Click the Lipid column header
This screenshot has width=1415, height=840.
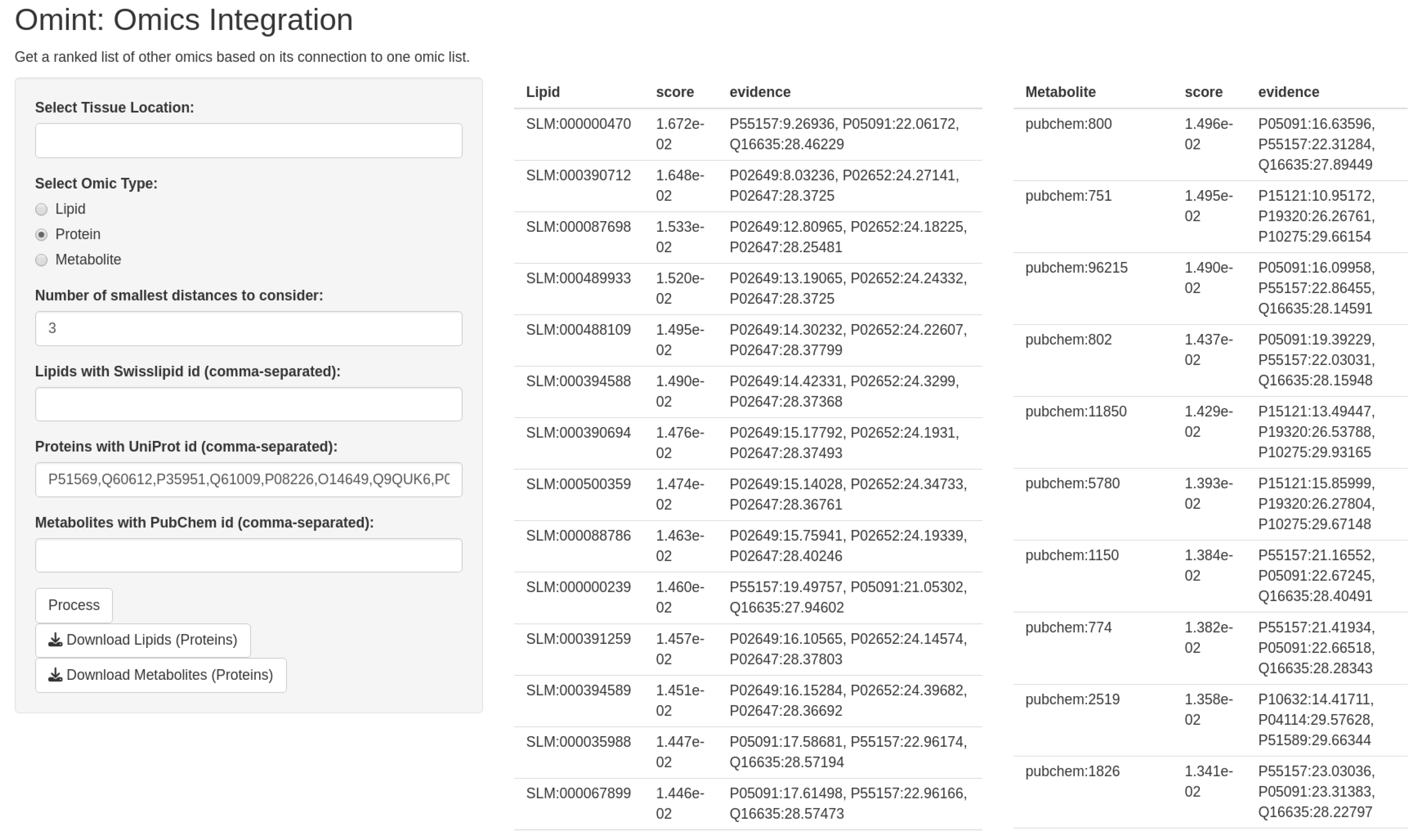click(x=542, y=92)
